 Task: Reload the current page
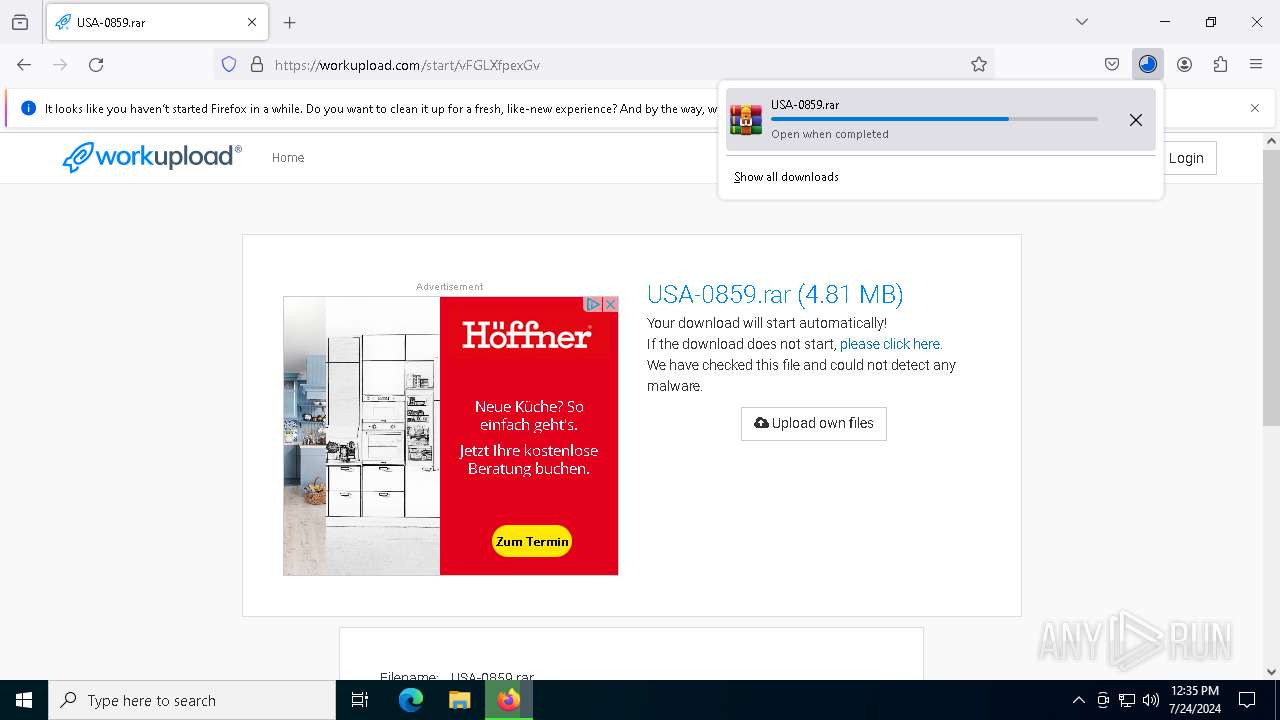click(x=96, y=64)
